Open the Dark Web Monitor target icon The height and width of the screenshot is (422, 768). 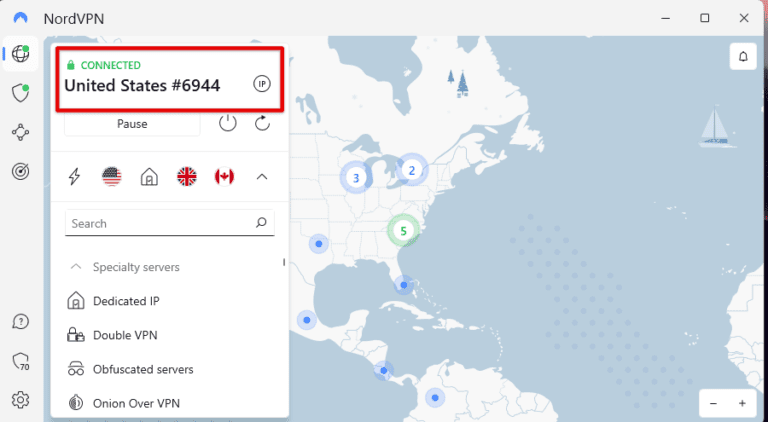click(20, 171)
